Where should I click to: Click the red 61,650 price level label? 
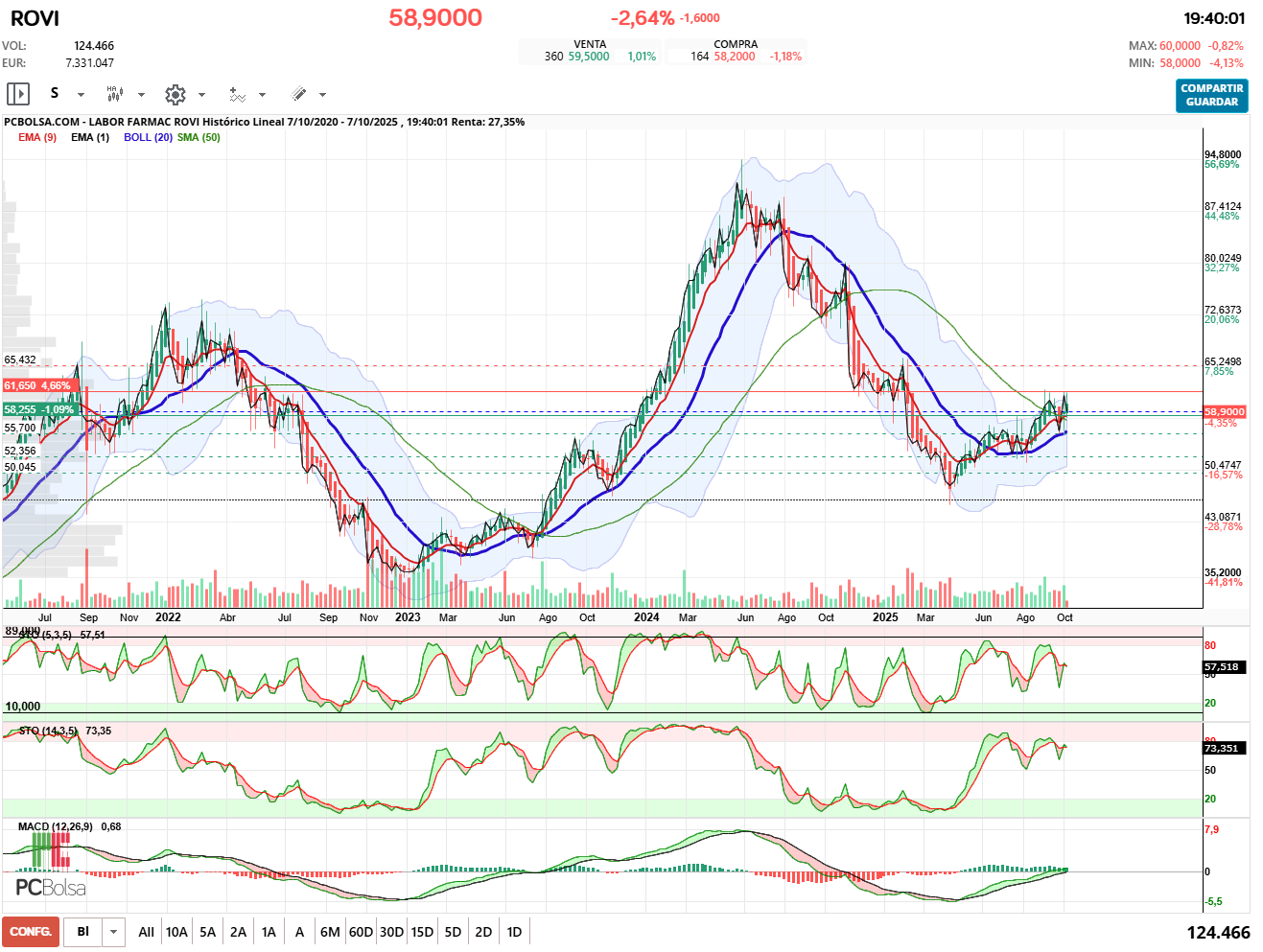[x=38, y=385]
